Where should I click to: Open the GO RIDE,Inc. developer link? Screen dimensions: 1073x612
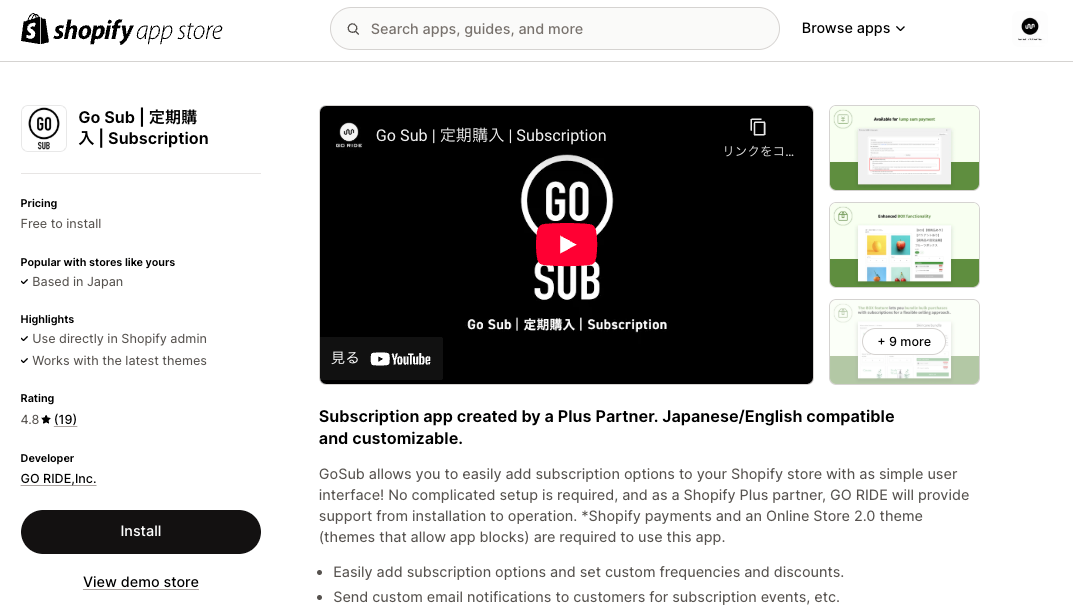click(x=59, y=479)
